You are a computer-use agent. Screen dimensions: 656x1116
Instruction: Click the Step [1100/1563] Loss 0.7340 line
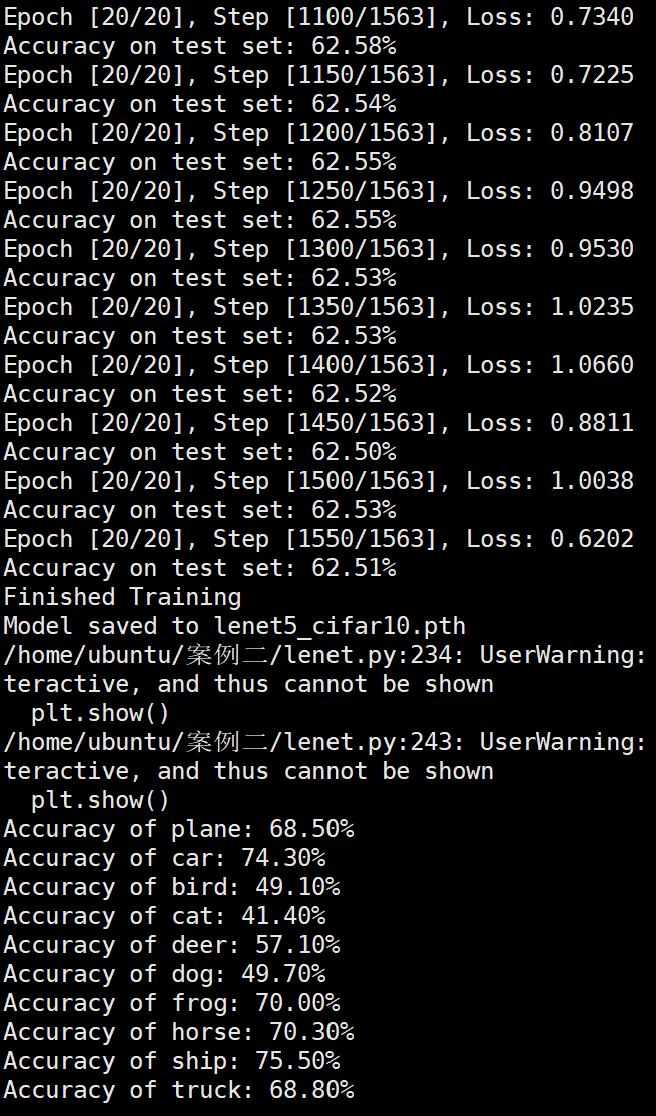(318, 17)
